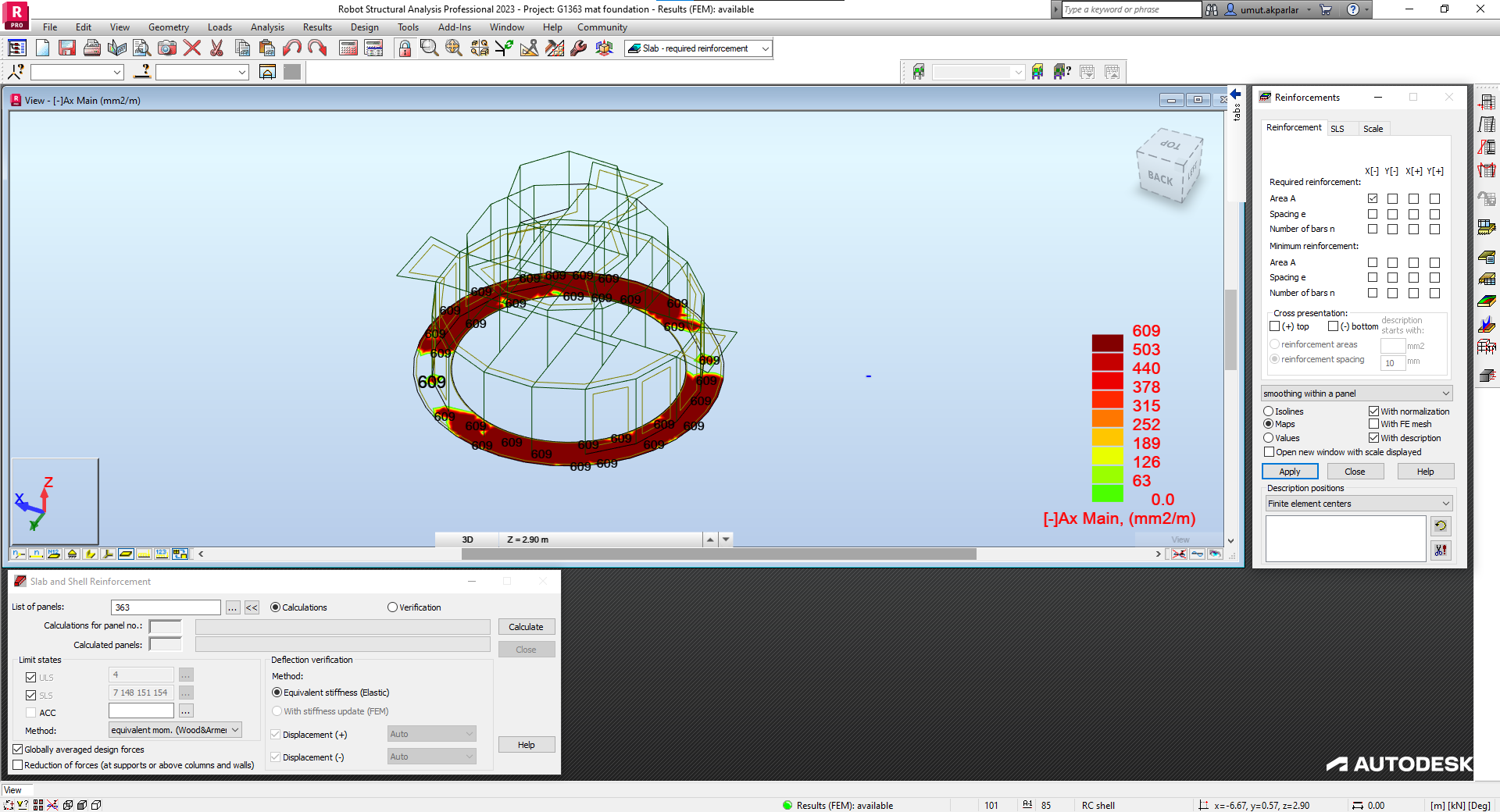This screenshot has width=1500, height=812.
Task: Click the padlock icon in the toolbar
Action: (405, 48)
